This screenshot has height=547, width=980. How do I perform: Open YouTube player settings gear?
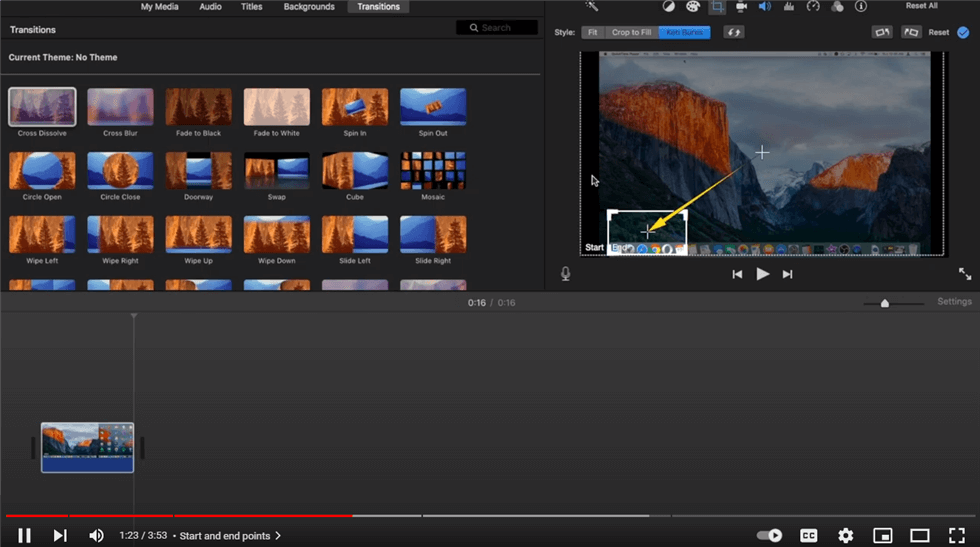pos(846,536)
